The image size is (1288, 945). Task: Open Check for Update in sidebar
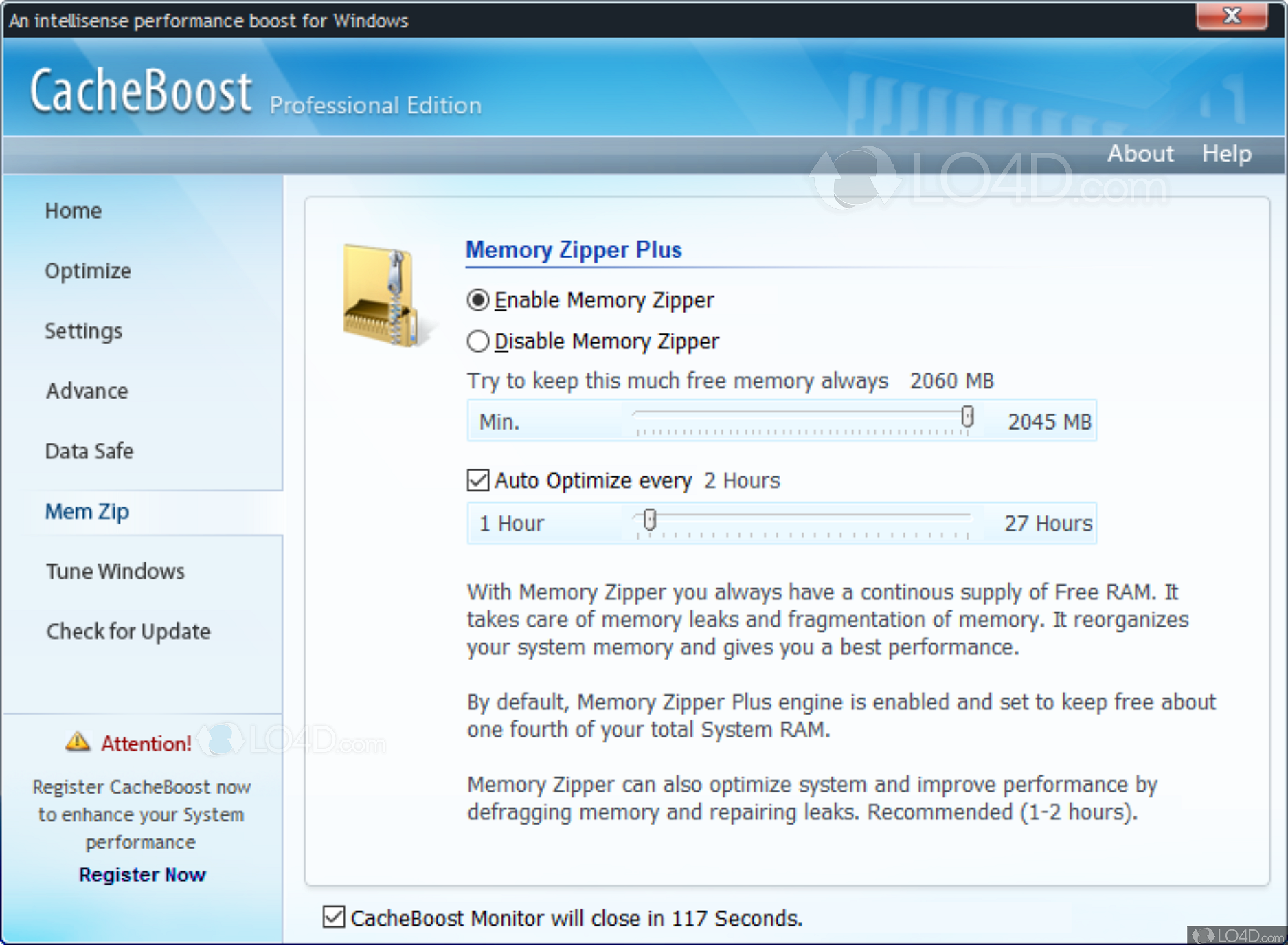coord(128,632)
